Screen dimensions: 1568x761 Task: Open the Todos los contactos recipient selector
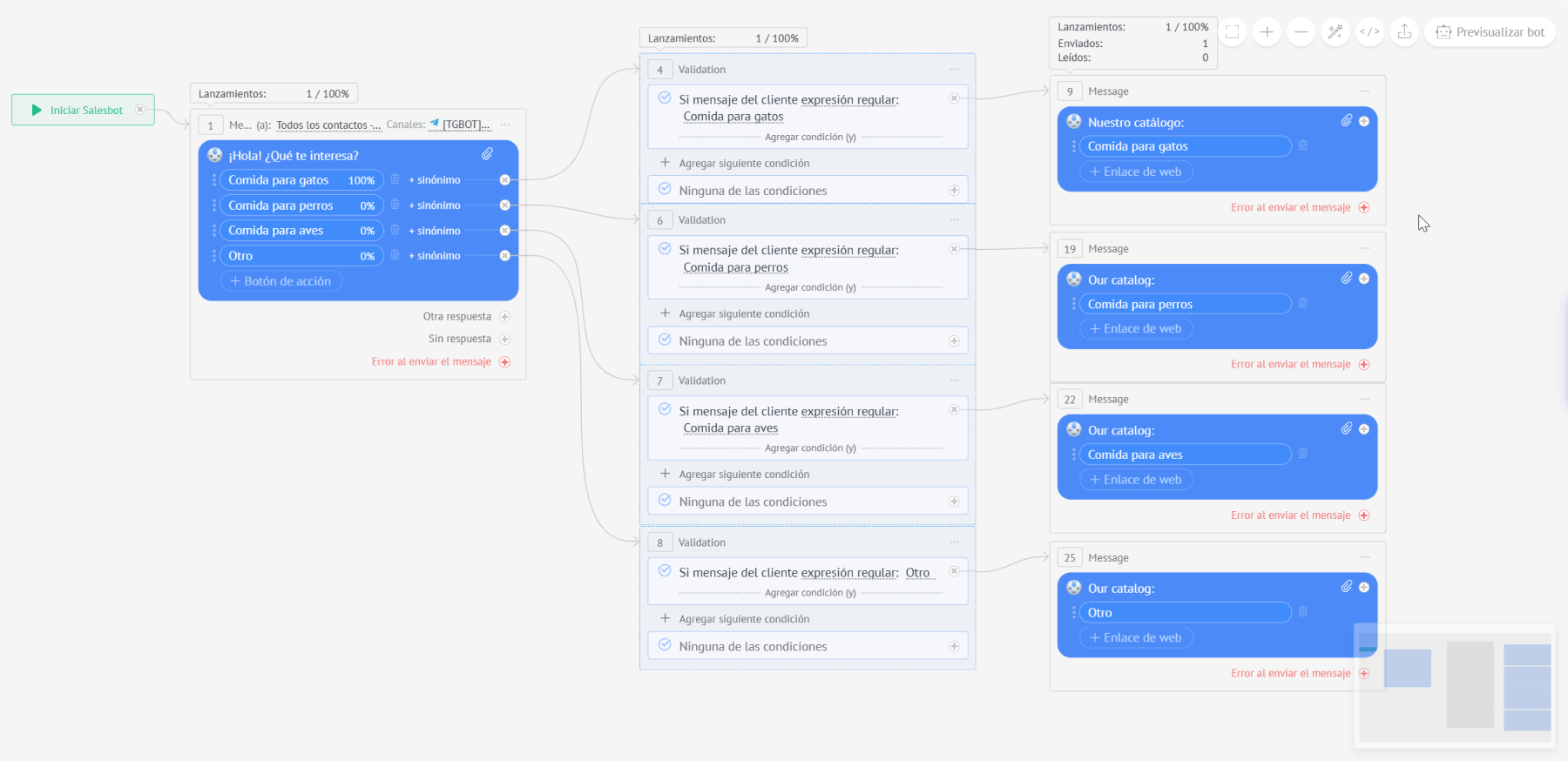328,125
